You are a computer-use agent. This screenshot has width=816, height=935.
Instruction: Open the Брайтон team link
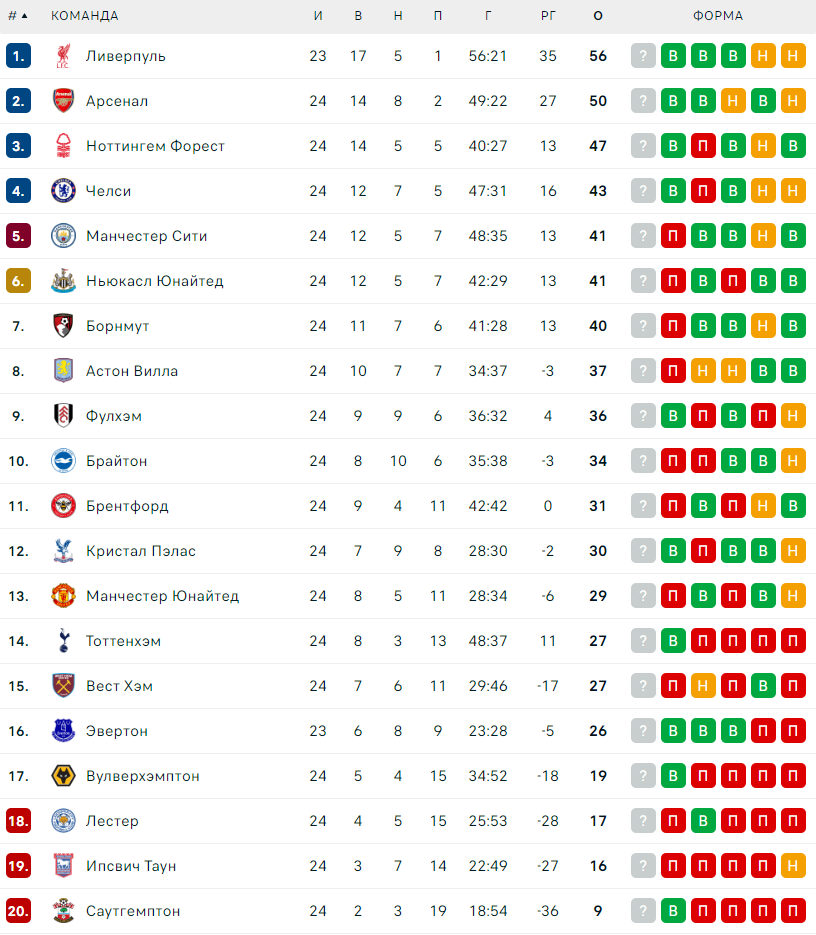point(116,461)
